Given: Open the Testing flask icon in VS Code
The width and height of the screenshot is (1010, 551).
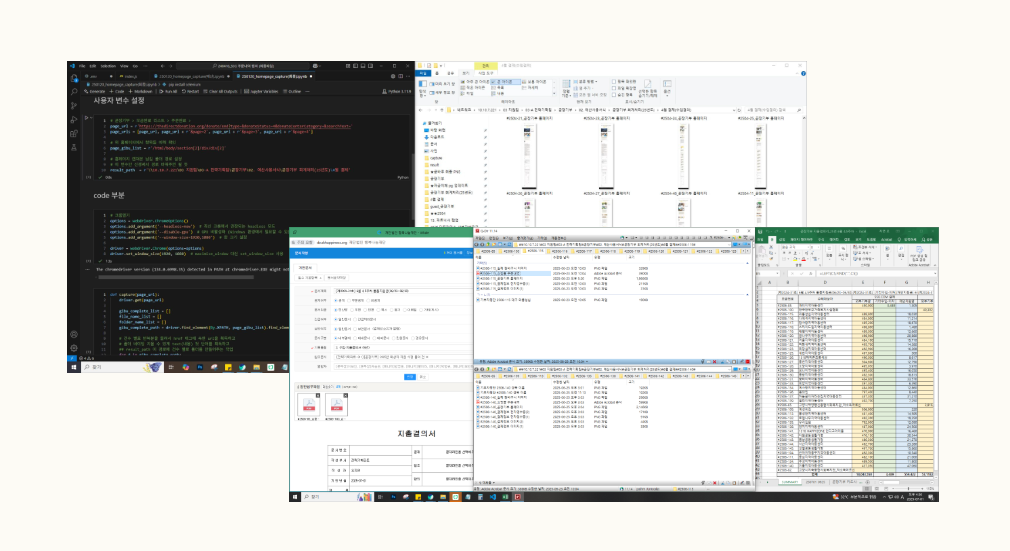Looking at the screenshot, I should (73, 148).
